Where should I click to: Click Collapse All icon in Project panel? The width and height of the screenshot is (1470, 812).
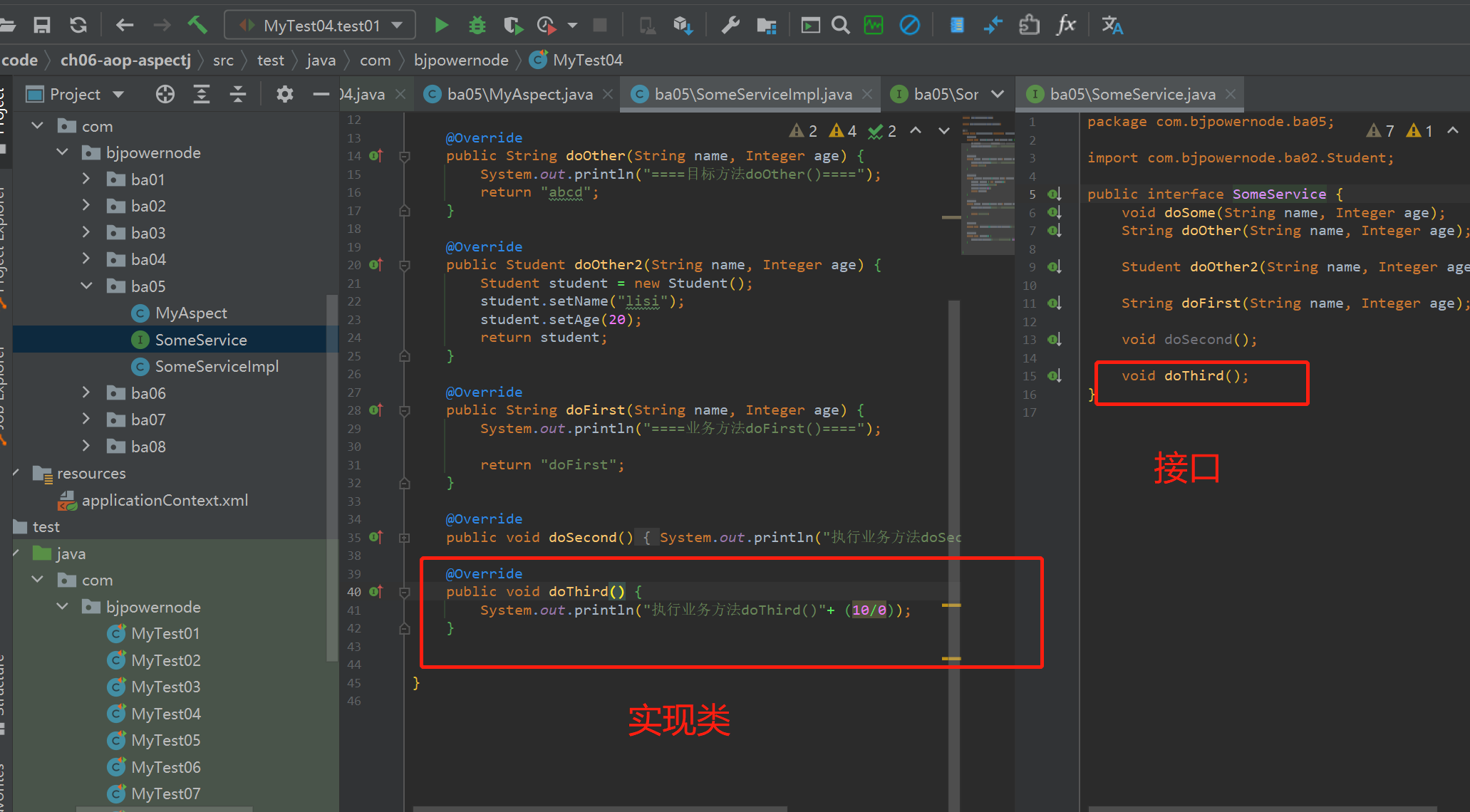238,94
